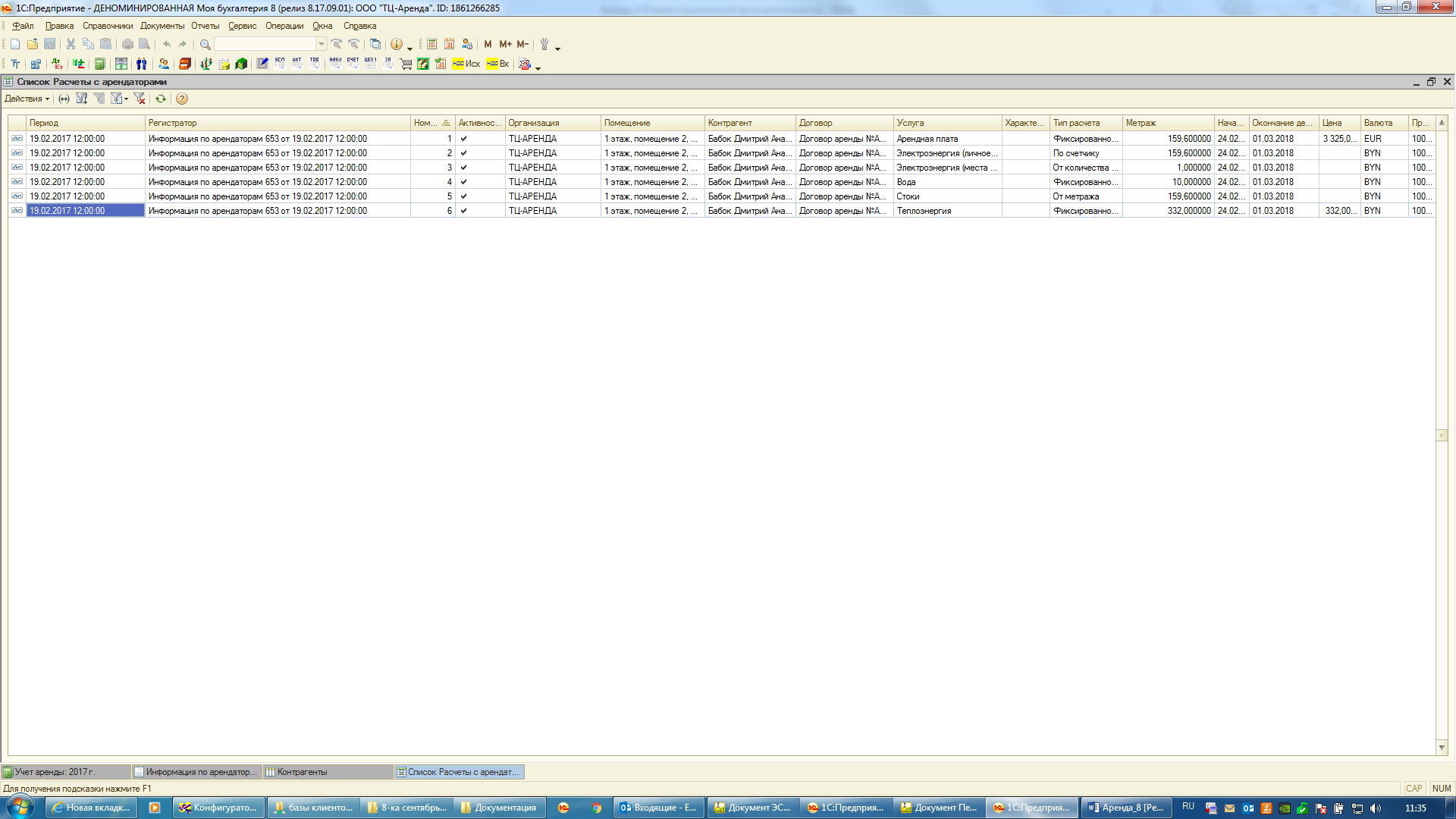Viewport: 1456px width, 819px height.
Task: Toggle activity checkmark in row 4
Action: [463, 182]
